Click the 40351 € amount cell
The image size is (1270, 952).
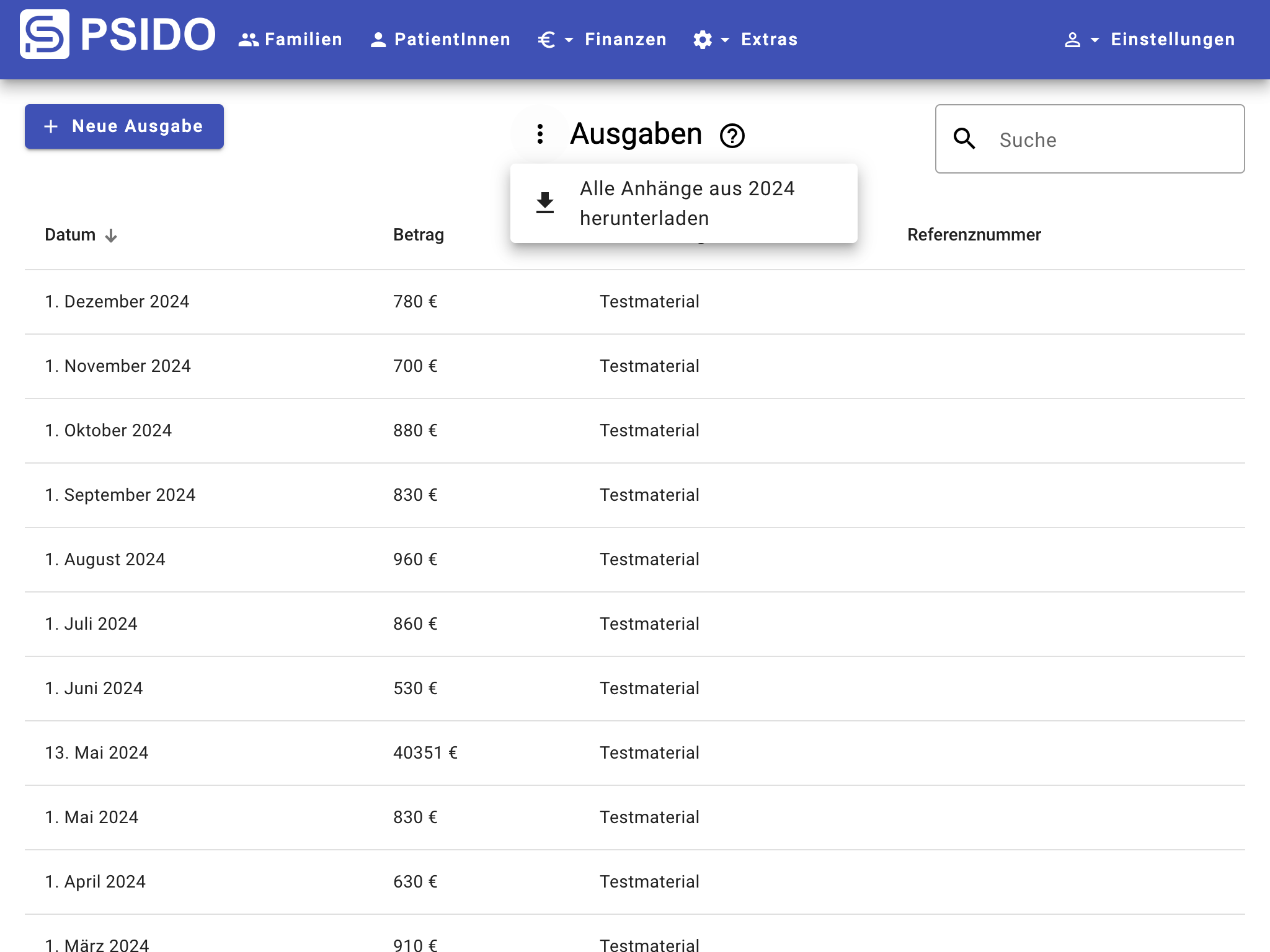coord(425,753)
